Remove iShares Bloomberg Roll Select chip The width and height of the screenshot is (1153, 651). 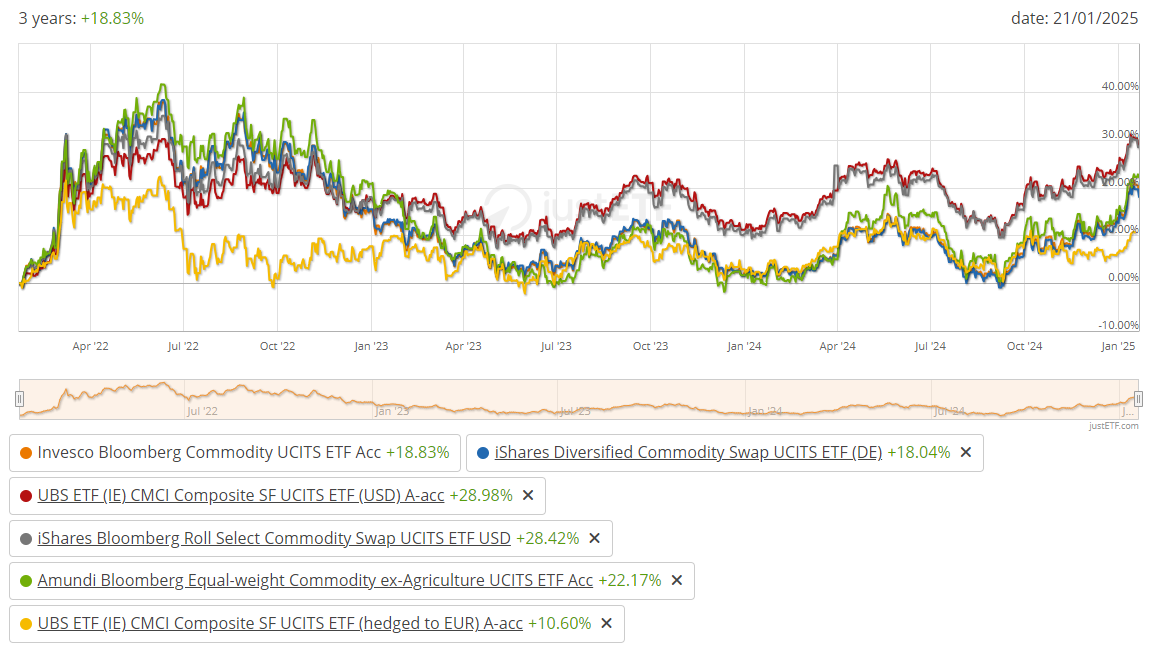594,538
